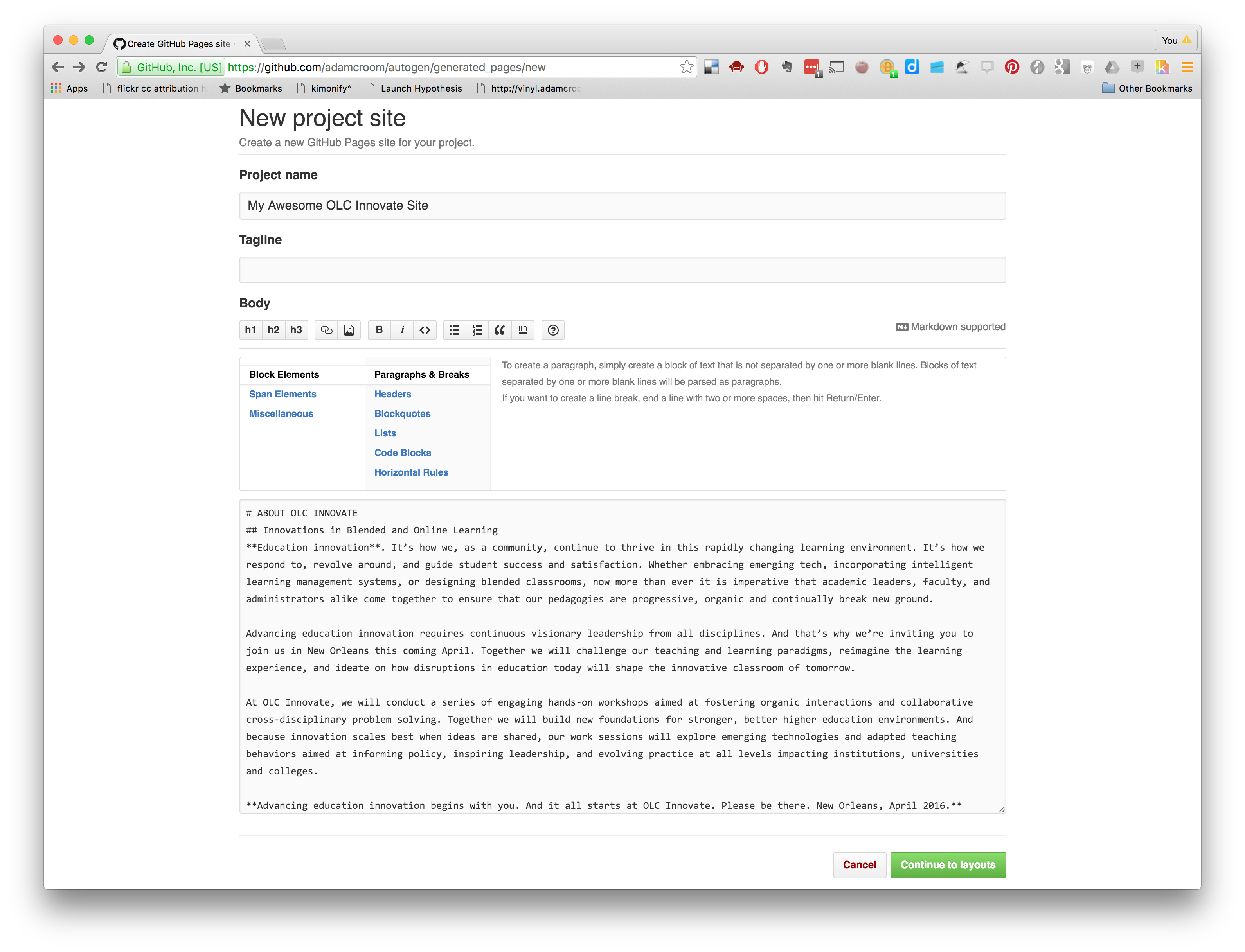This screenshot has width=1245, height=952.
Task: Insert a link via toolbar icon
Action: pos(327,330)
